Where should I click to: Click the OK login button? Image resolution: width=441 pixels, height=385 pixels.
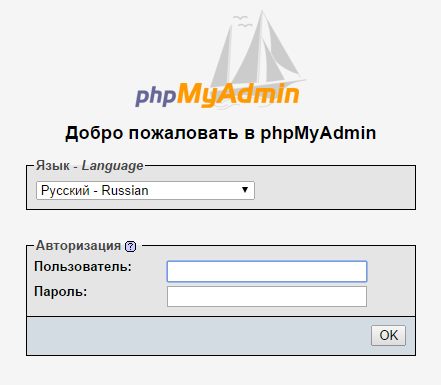click(x=388, y=335)
